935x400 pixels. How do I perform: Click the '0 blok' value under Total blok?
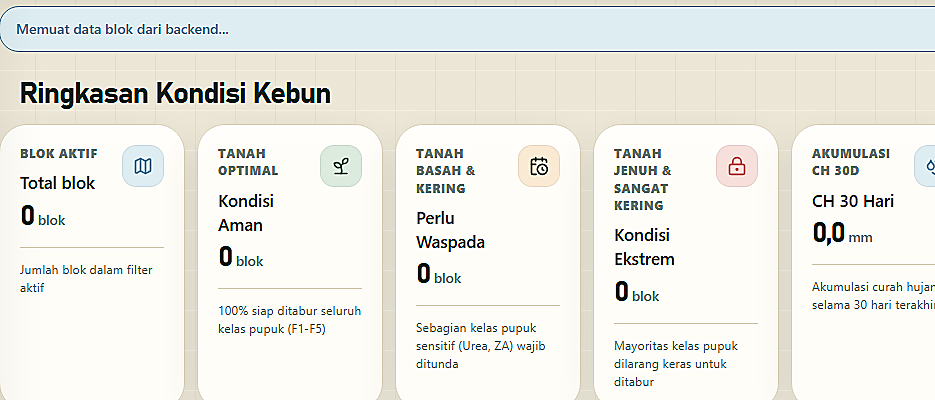[x=43, y=216]
